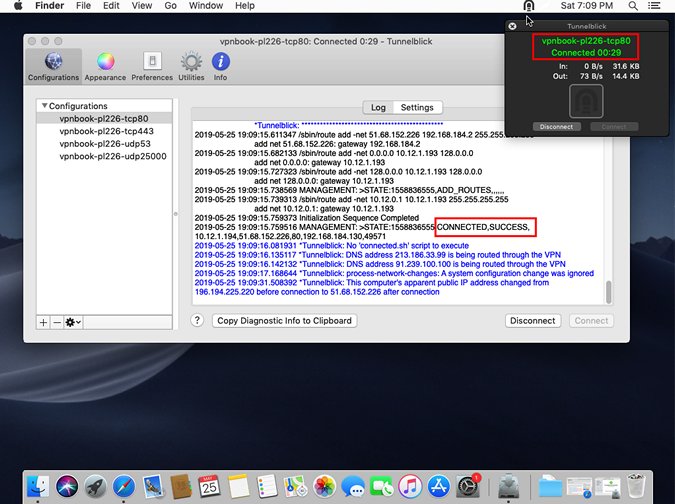Click log line about DNS address 213.186.33.99
This screenshot has height=504, width=675.
click(378, 255)
